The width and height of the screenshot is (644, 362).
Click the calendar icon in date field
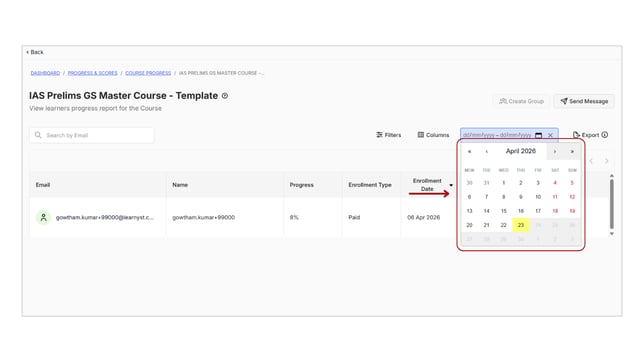click(x=538, y=135)
